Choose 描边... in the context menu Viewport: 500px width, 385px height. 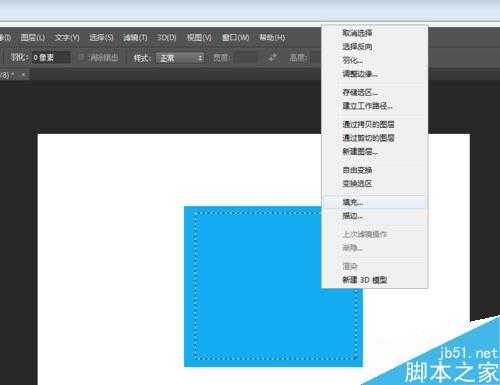click(375, 216)
